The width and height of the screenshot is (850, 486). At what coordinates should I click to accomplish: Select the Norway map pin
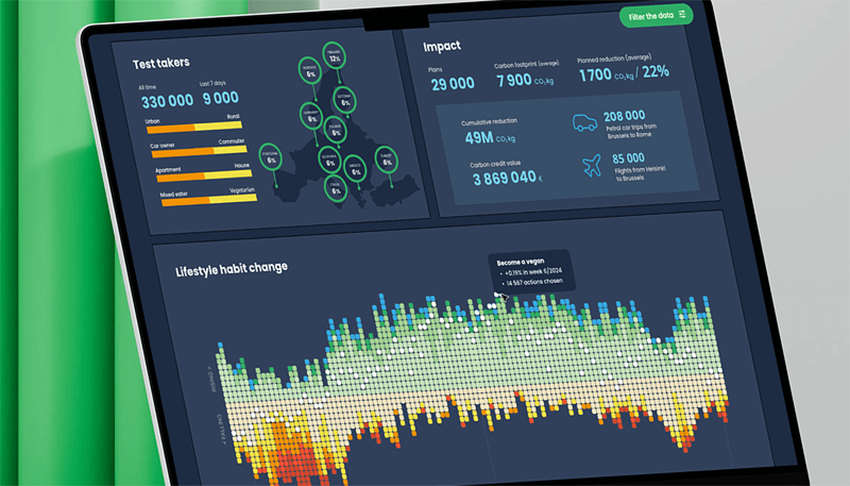point(311,70)
